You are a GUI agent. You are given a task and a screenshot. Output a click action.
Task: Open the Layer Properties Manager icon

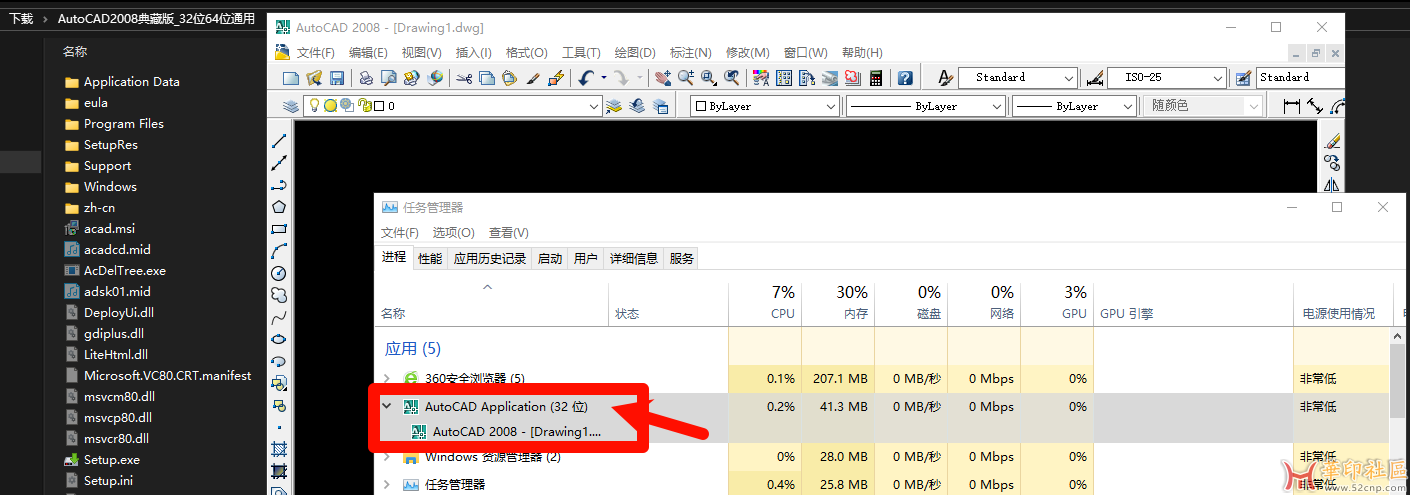(x=291, y=105)
